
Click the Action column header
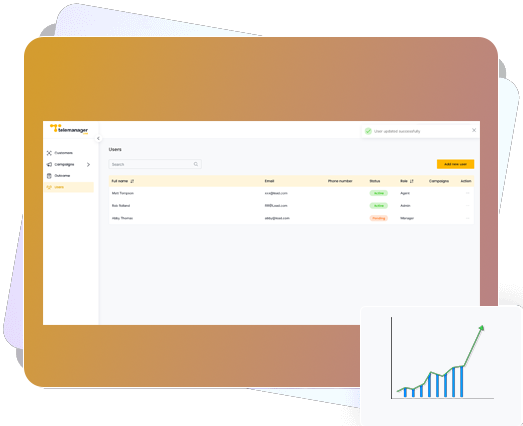466,181
